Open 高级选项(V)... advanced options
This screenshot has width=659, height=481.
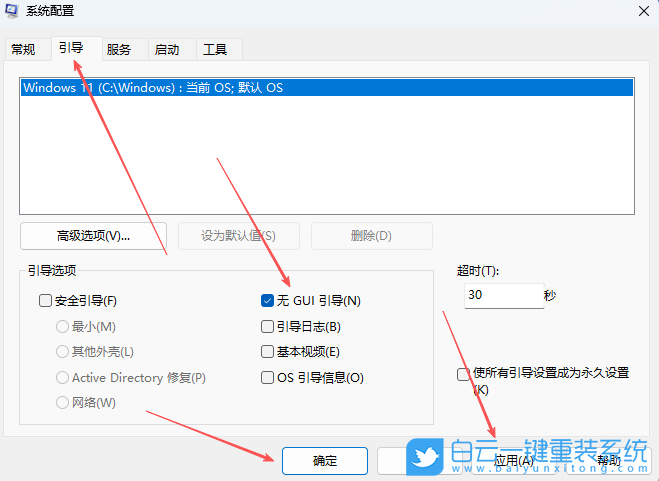(93, 236)
